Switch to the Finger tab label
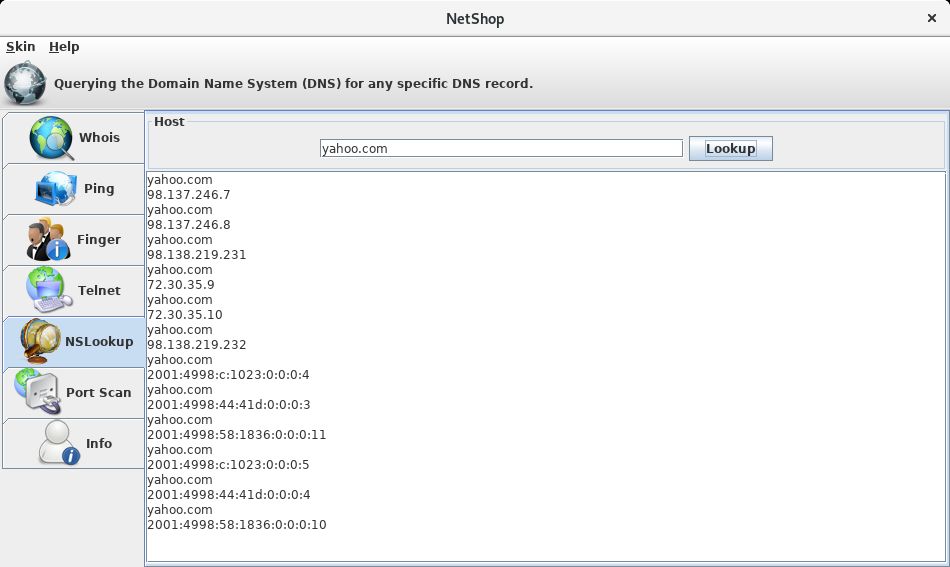Image resolution: width=950 pixels, height=567 pixels. [99, 239]
